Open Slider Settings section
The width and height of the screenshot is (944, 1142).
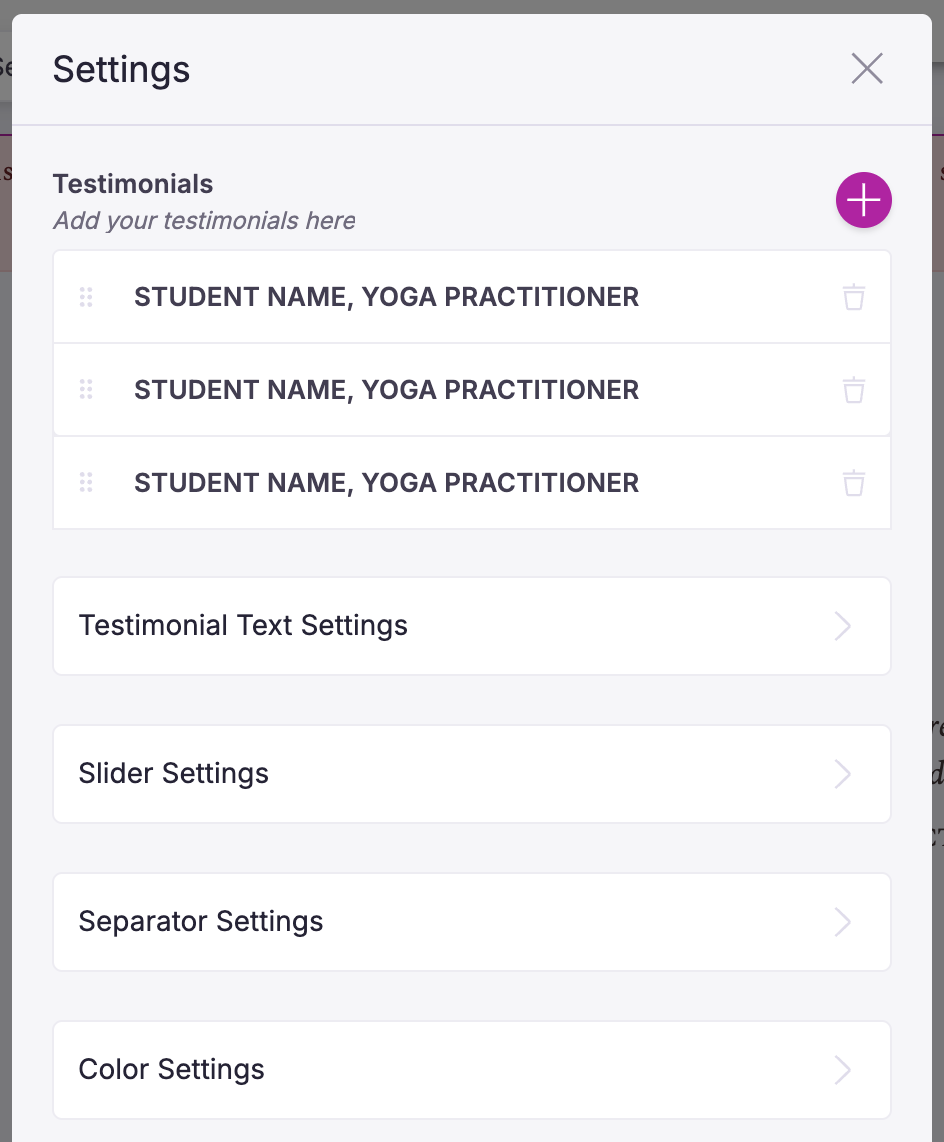point(174,774)
